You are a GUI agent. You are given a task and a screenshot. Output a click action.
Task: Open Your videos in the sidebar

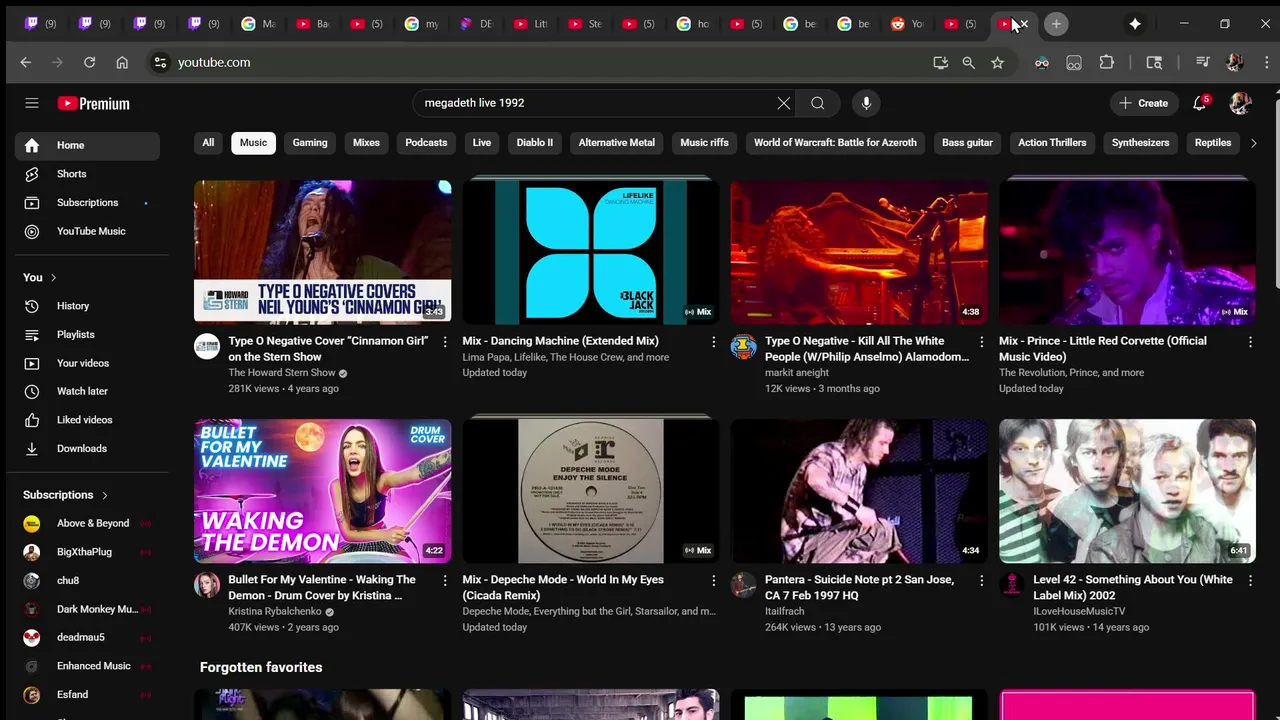tap(87, 363)
